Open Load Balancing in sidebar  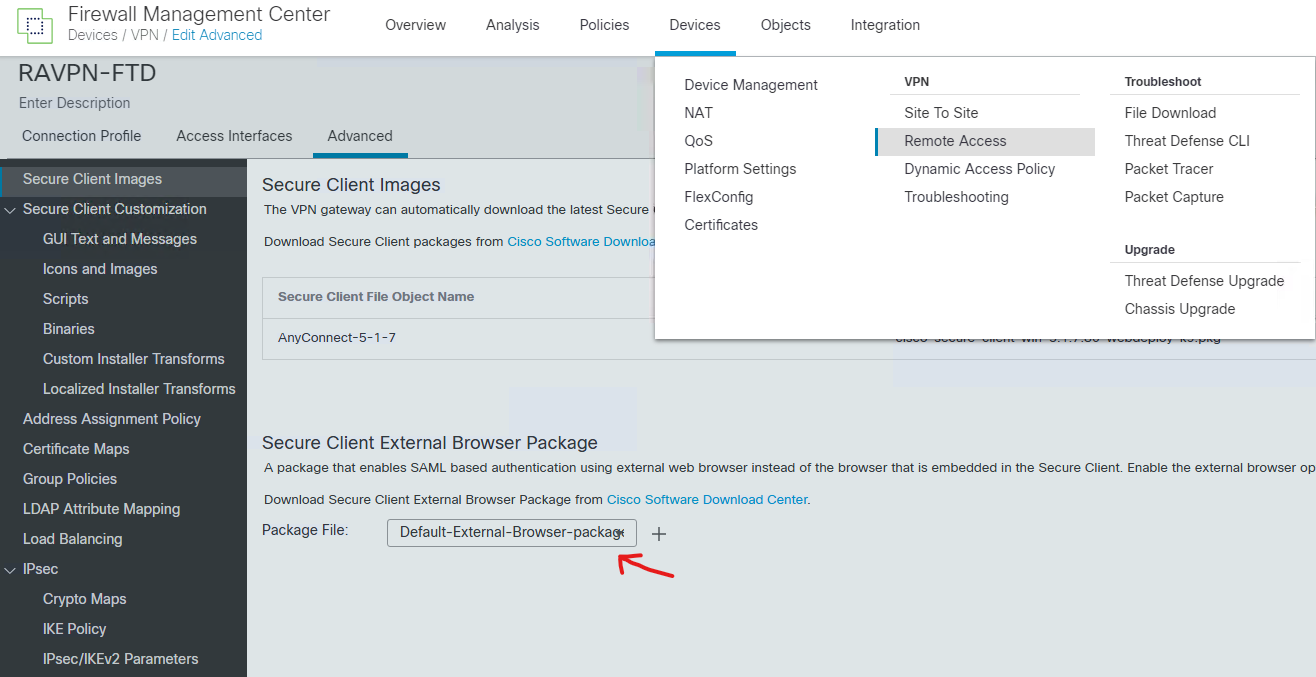[x=73, y=539]
